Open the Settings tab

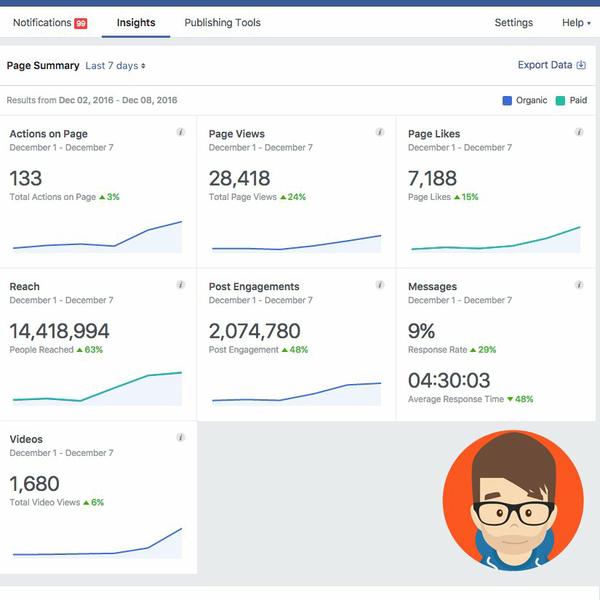click(514, 23)
